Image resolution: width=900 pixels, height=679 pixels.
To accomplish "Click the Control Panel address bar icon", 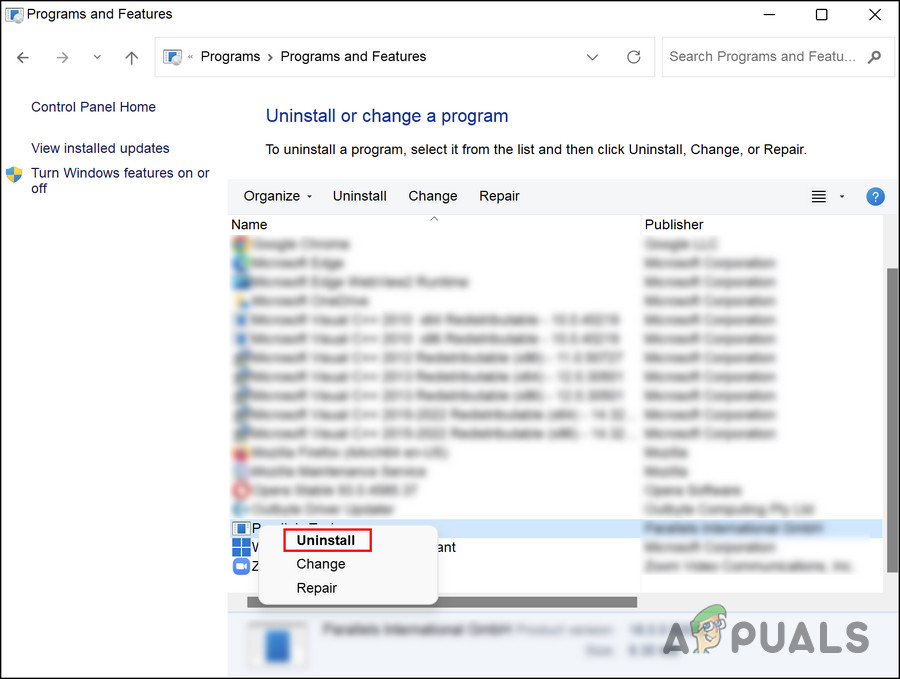I will click(174, 57).
